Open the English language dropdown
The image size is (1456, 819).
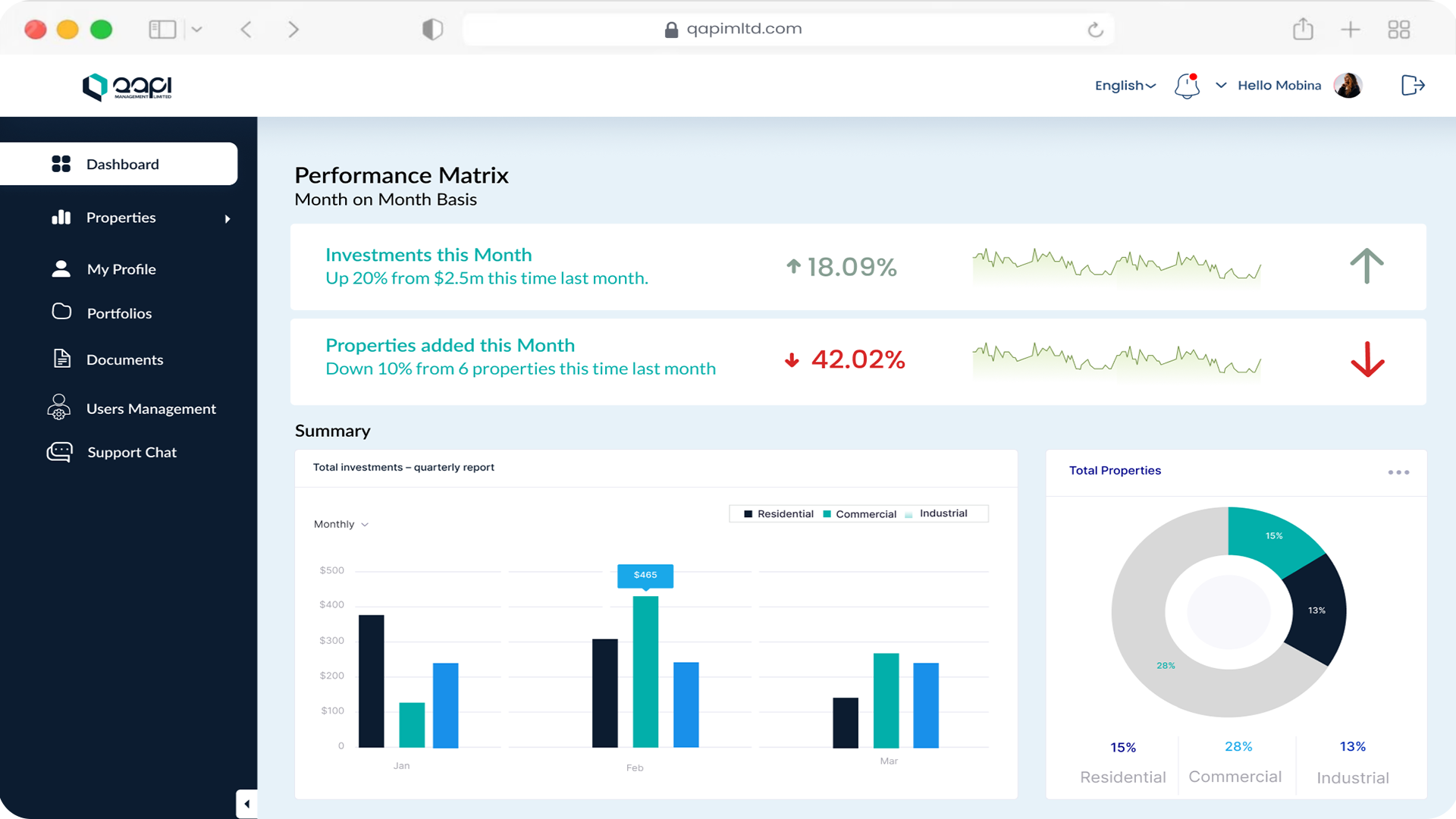click(x=1125, y=86)
